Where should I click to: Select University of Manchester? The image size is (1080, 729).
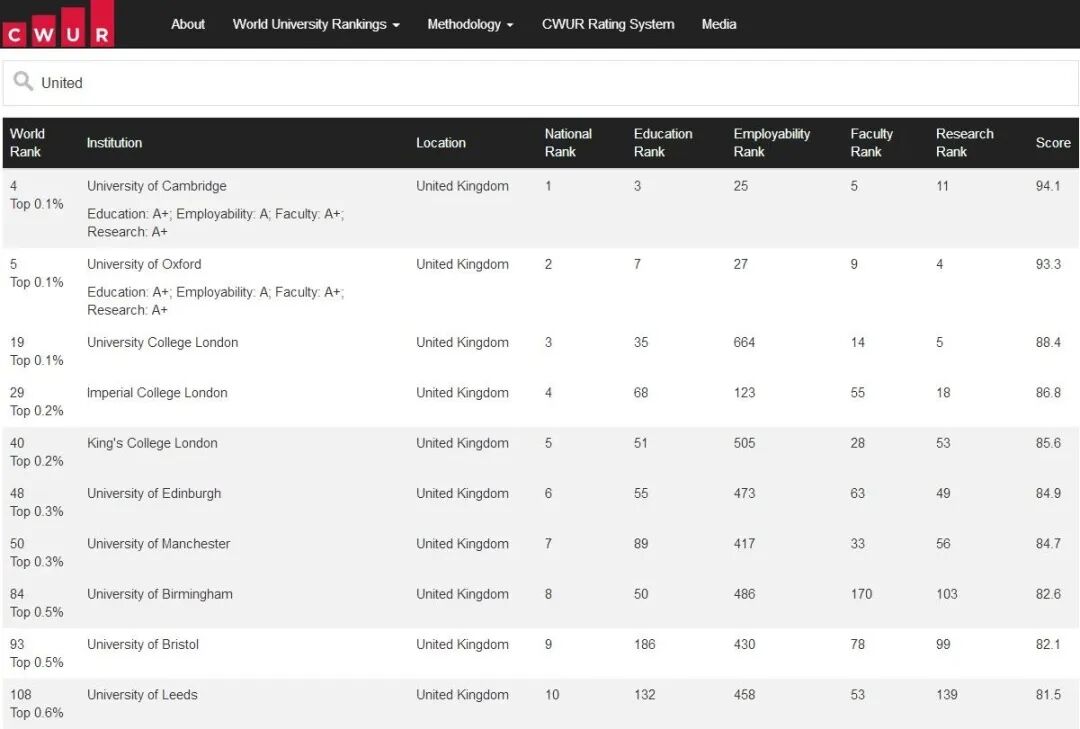coord(158,544)
